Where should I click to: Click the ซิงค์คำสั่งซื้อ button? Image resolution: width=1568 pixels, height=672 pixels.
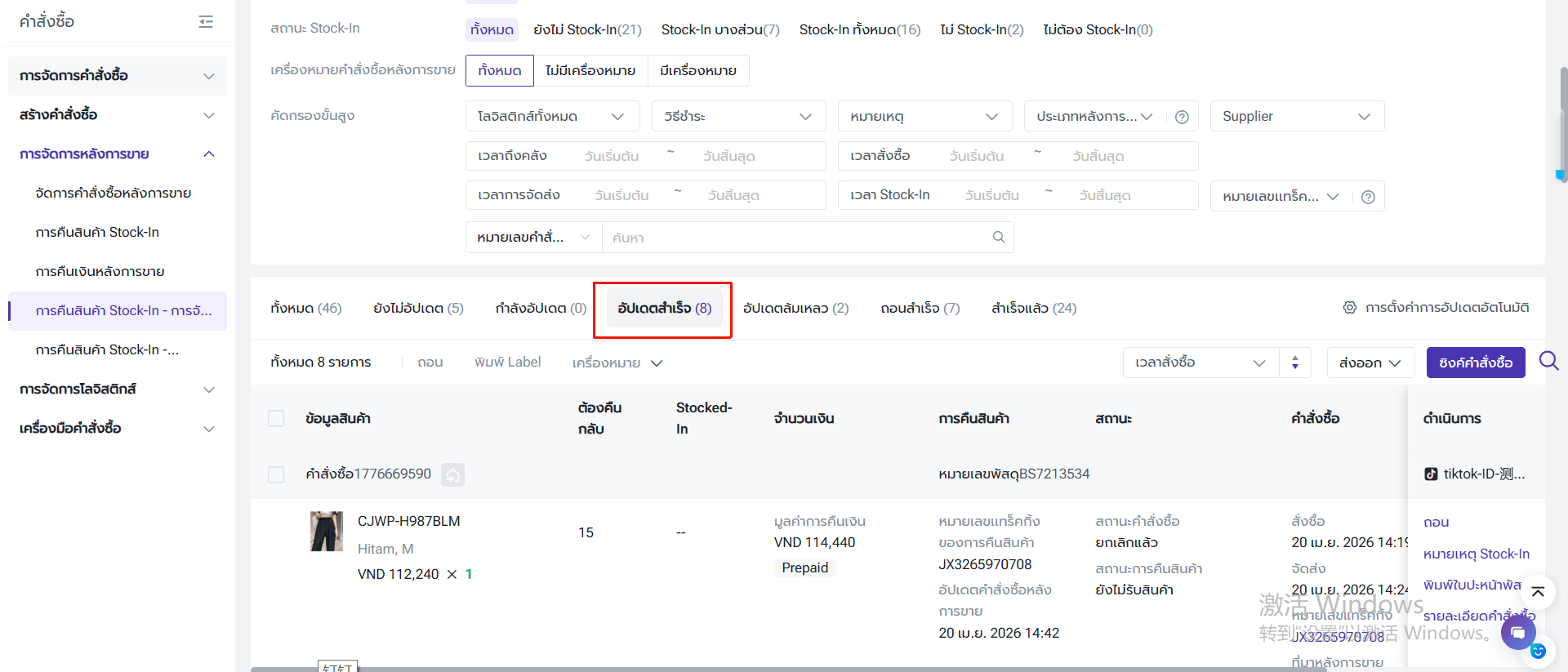click(x=1475, y=363)
